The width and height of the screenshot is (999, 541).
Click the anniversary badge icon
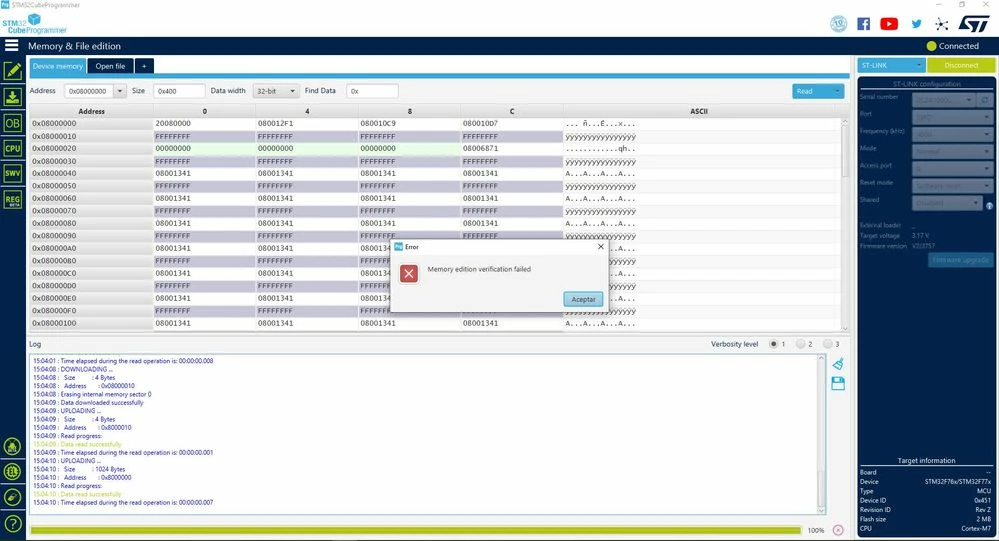pyautogui.click(x=838, y=24)
